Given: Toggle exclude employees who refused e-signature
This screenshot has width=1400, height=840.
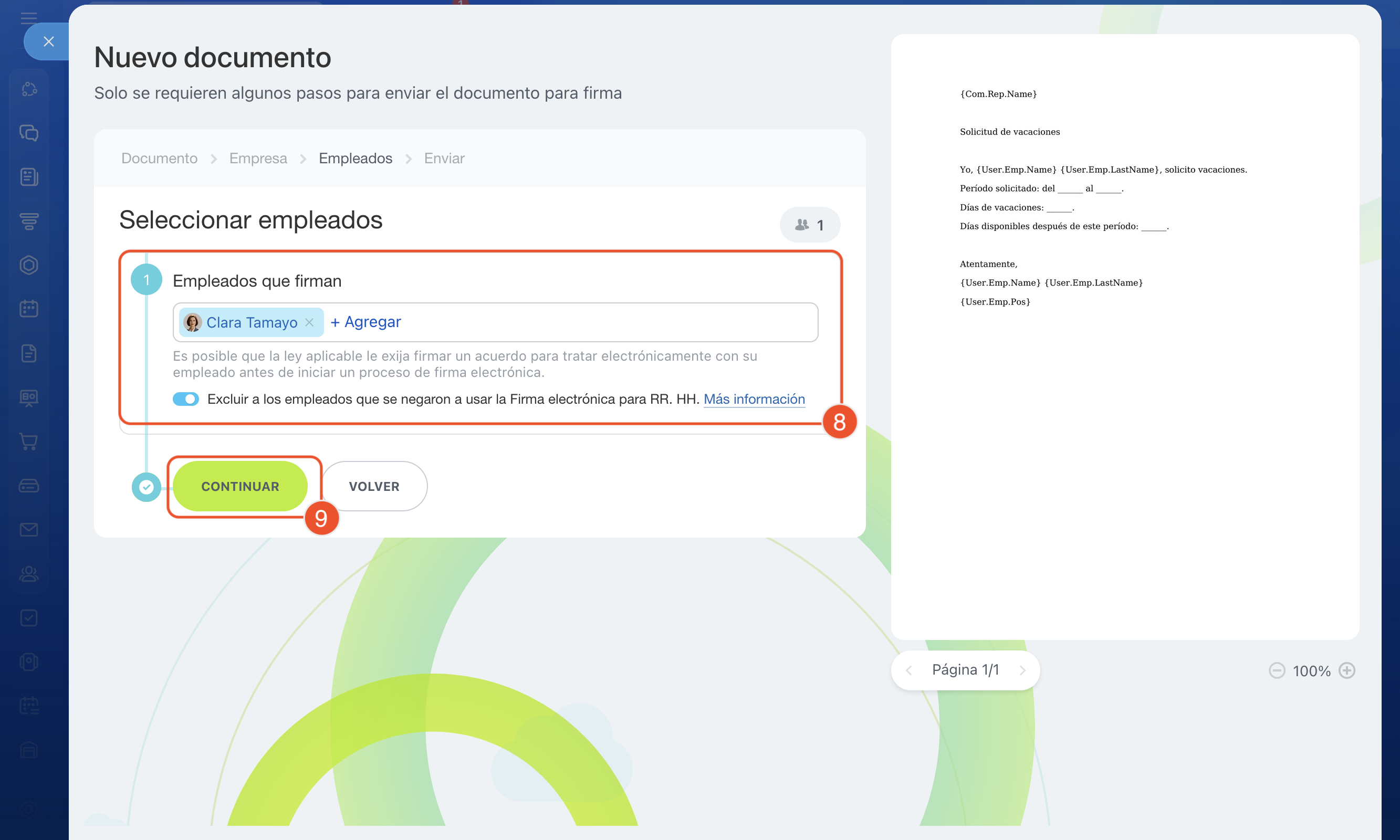Looking at the screenshot, I should [186, 399].
